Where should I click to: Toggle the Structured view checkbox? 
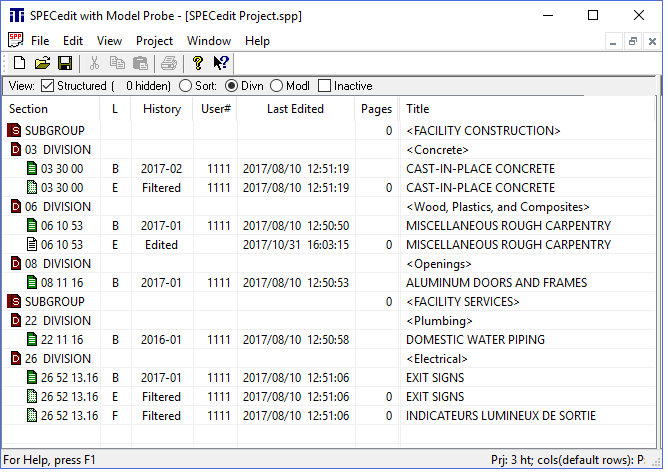(x=47, y=86)
